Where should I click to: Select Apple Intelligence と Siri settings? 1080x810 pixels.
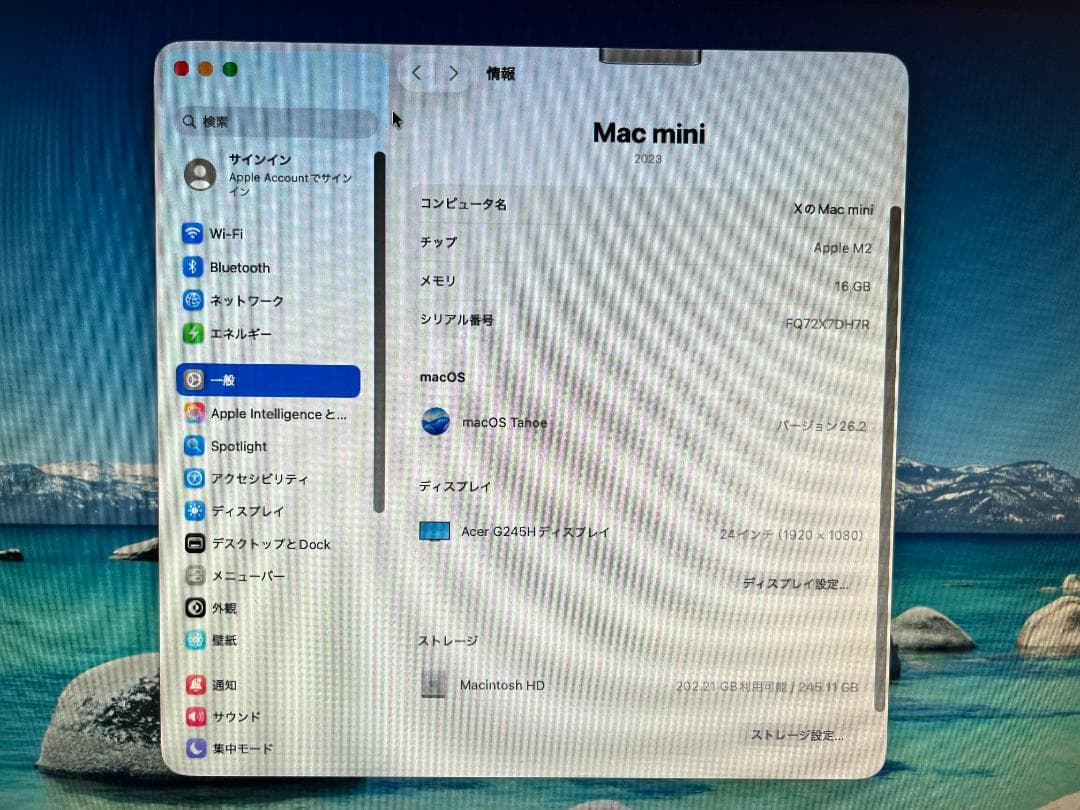(270, 414)
